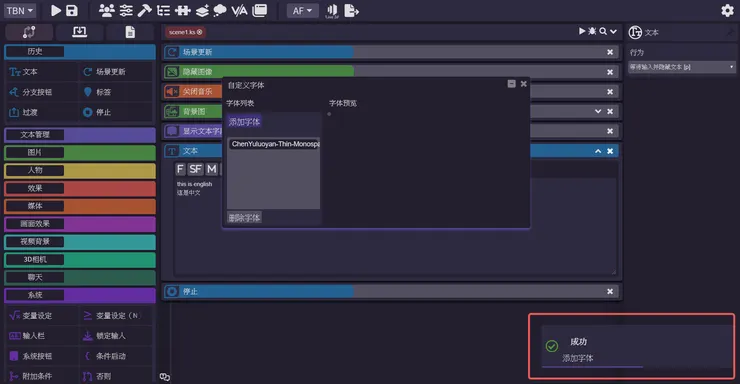Preview the game with the play icon
The width and height of the screenshot is (740, 384).
pos(56,10)
